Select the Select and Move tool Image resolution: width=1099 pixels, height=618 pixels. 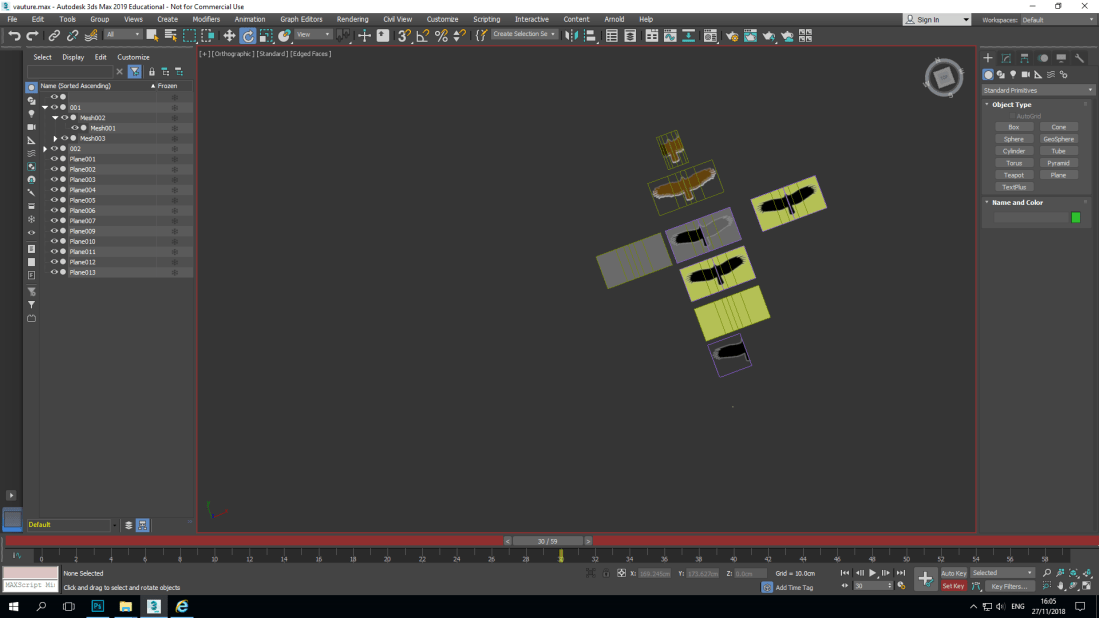229,36
